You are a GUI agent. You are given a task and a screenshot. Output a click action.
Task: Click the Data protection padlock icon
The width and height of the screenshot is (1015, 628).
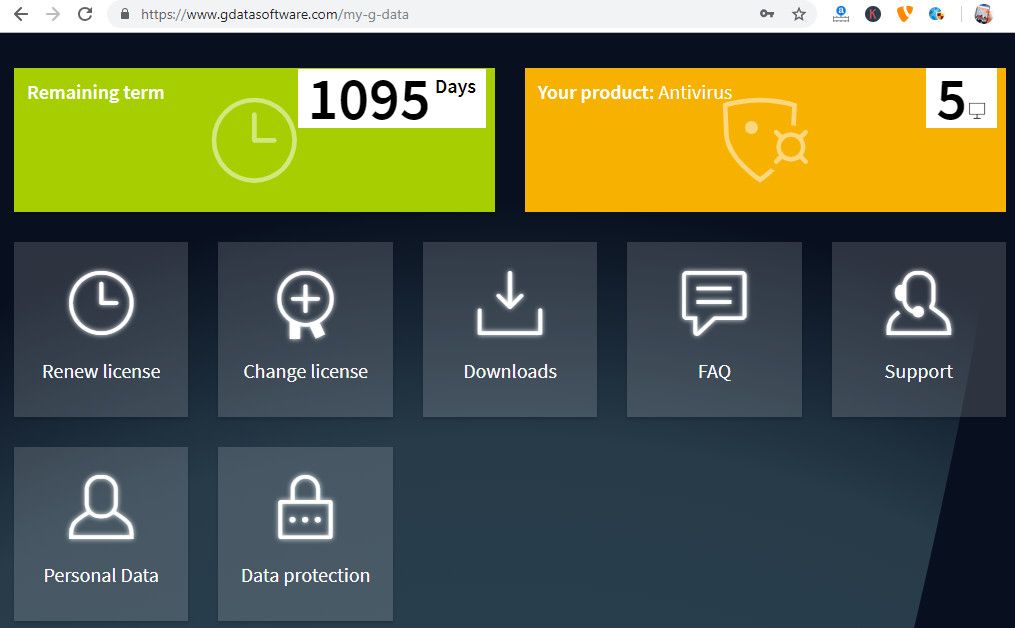(x=306, y=507)
